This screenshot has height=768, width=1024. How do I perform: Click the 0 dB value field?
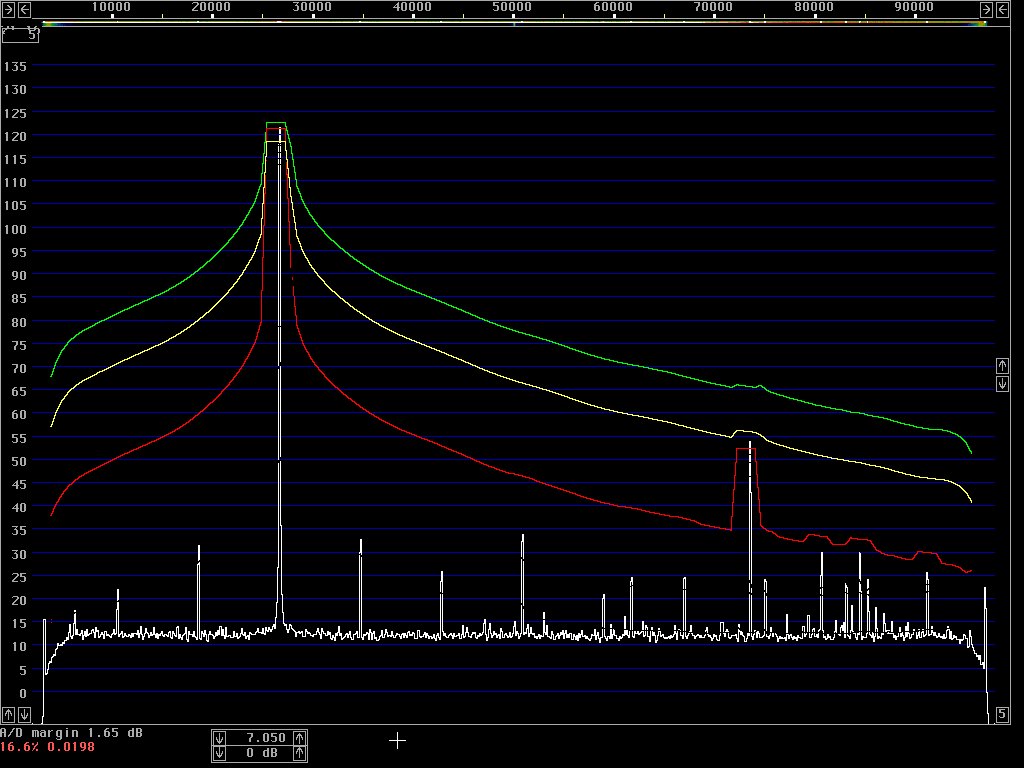(260, 754)
